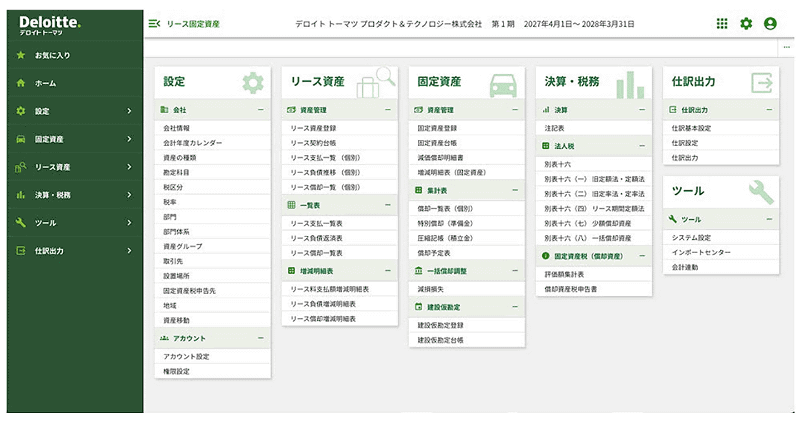The image size is (800, 424).
Task: Click the sidebar リース資産 icon
Action: click(x=20, y=167)
